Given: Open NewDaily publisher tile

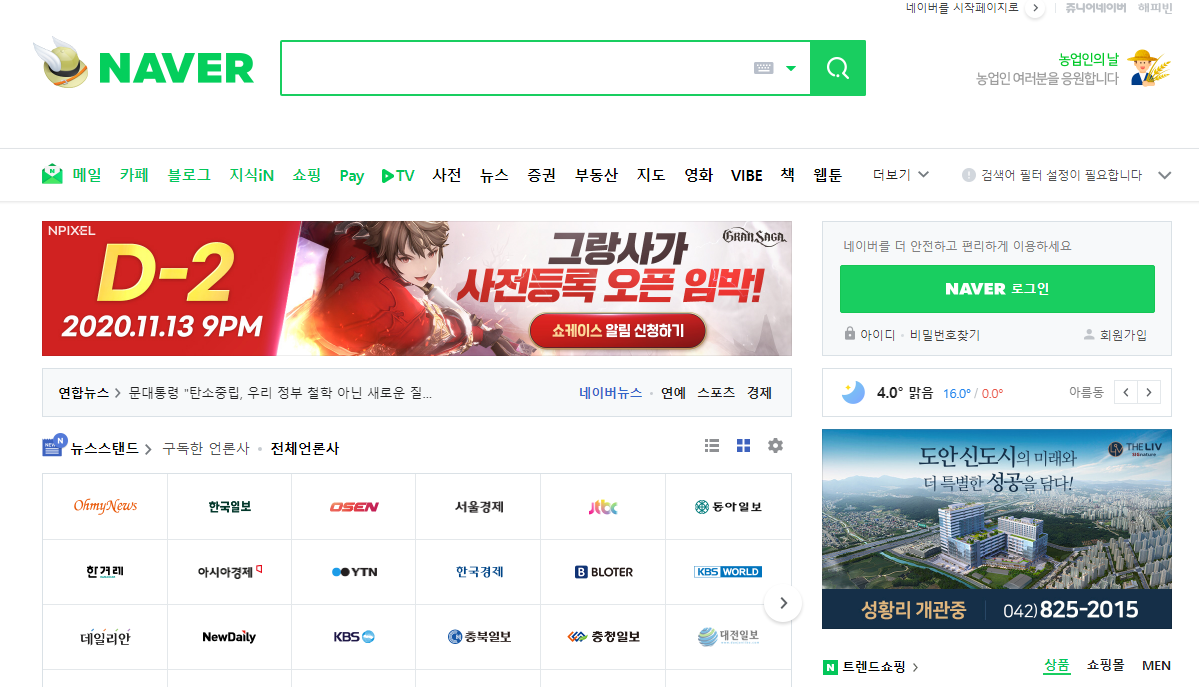Looking at the screenshot, I should [x=229, y=637].
